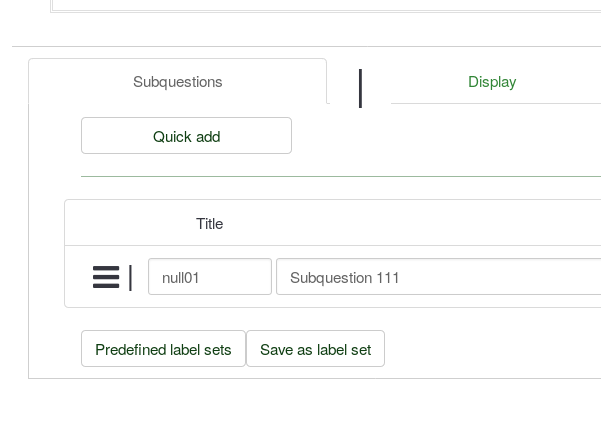Focus the null01 code field
Image resolution: width=601 pixels, height=443 pixels.
click(210, 277)
